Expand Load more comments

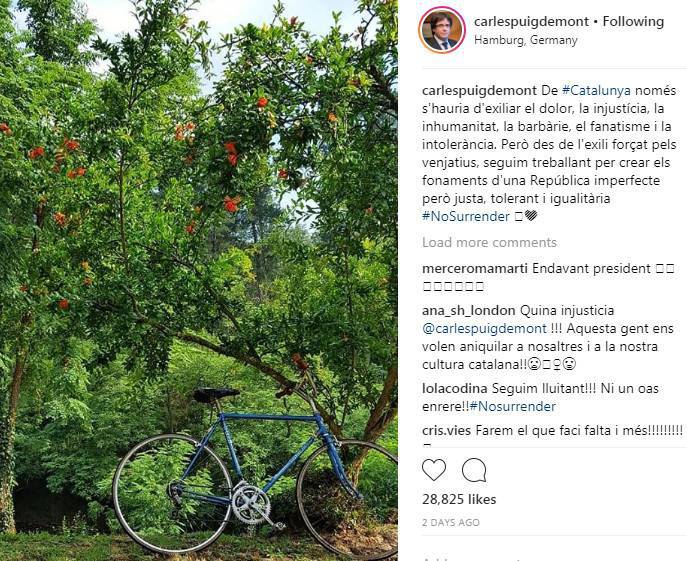coord(489,242)
